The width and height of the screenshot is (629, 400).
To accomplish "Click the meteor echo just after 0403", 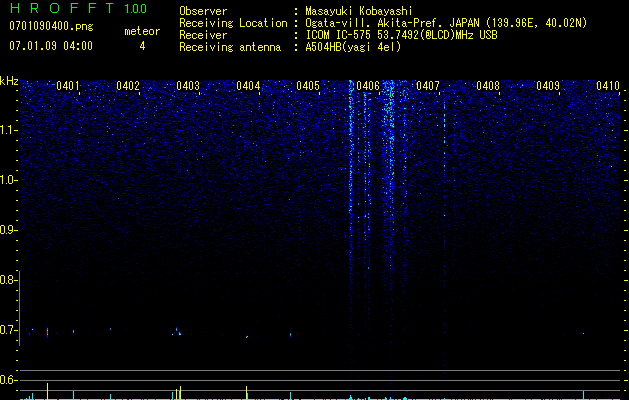I will [x=178, y=331].
